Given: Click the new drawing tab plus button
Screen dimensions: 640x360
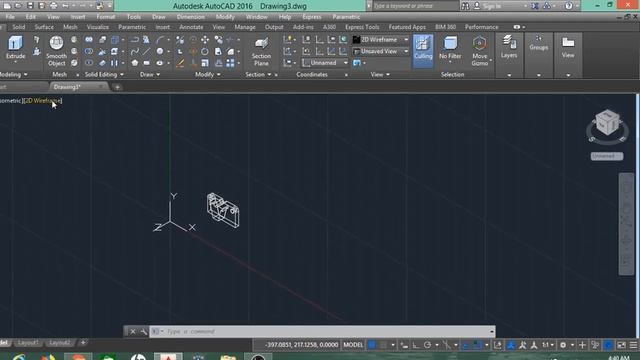Looking at the screenshot, I should pyautogui.click(x=117, y=87).
